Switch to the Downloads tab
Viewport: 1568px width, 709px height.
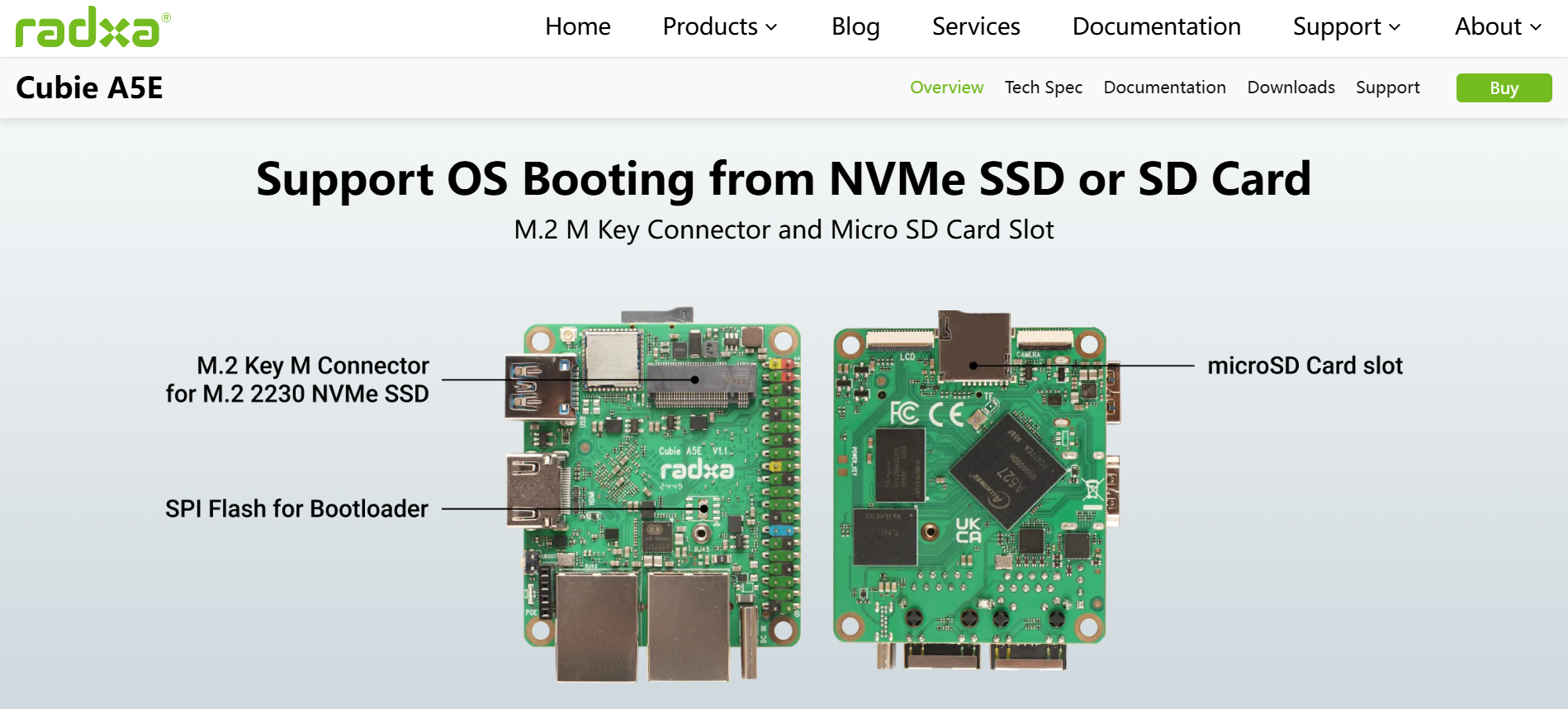pyautogui.click(x=1291, y=87)
